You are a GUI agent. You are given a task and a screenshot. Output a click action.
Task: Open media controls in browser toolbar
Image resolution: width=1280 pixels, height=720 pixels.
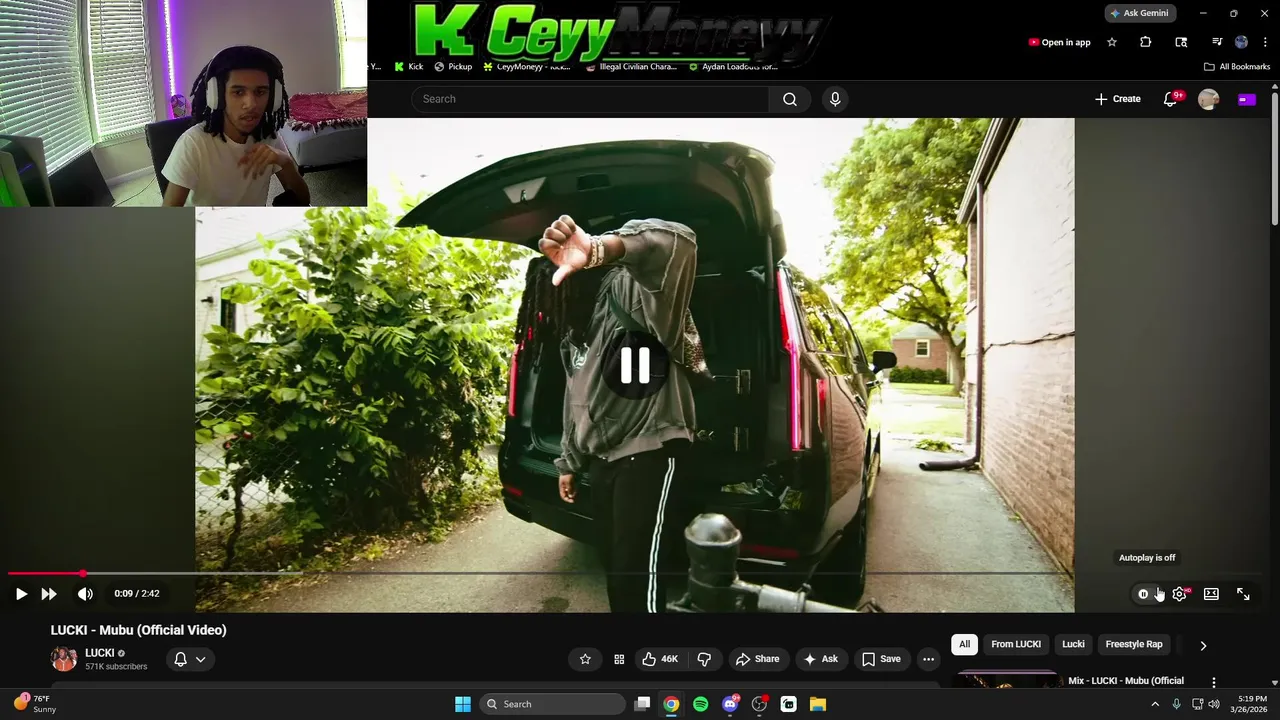[x=1217, y=42]
